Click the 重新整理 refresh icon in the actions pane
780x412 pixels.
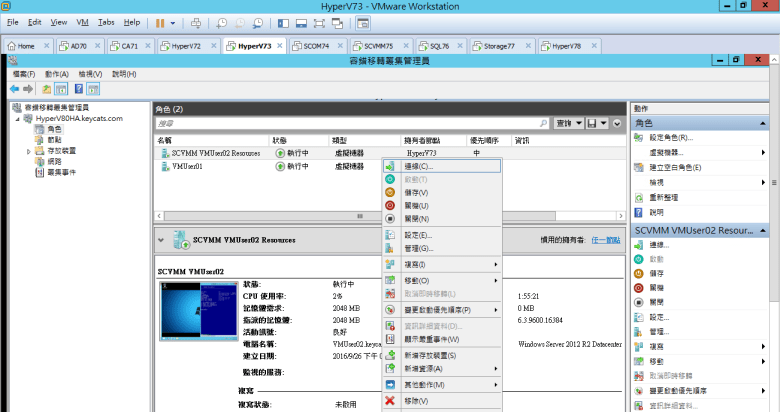(640, 198)
